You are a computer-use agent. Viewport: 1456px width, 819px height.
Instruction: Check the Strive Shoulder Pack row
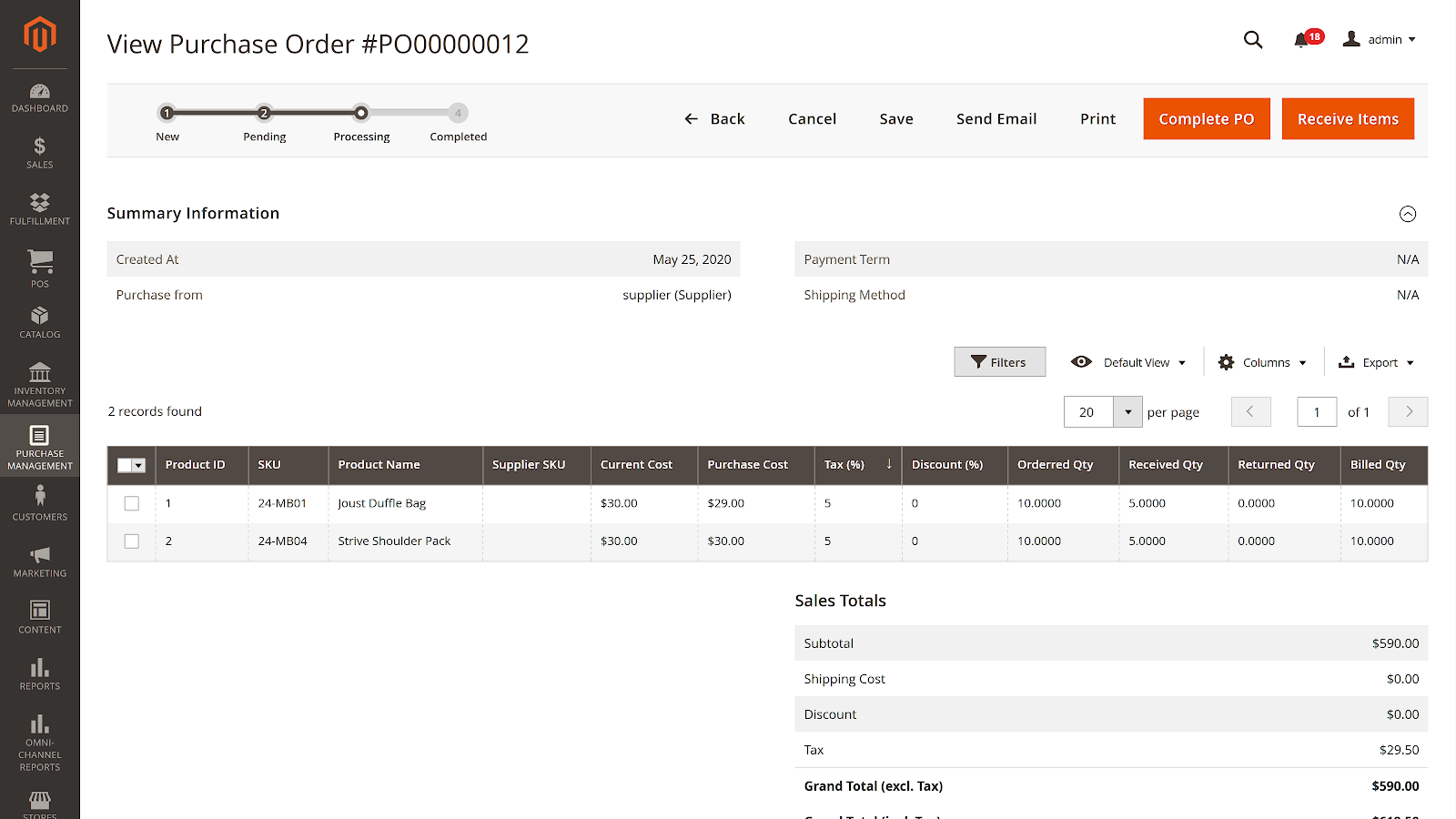[x=131, y=541]
